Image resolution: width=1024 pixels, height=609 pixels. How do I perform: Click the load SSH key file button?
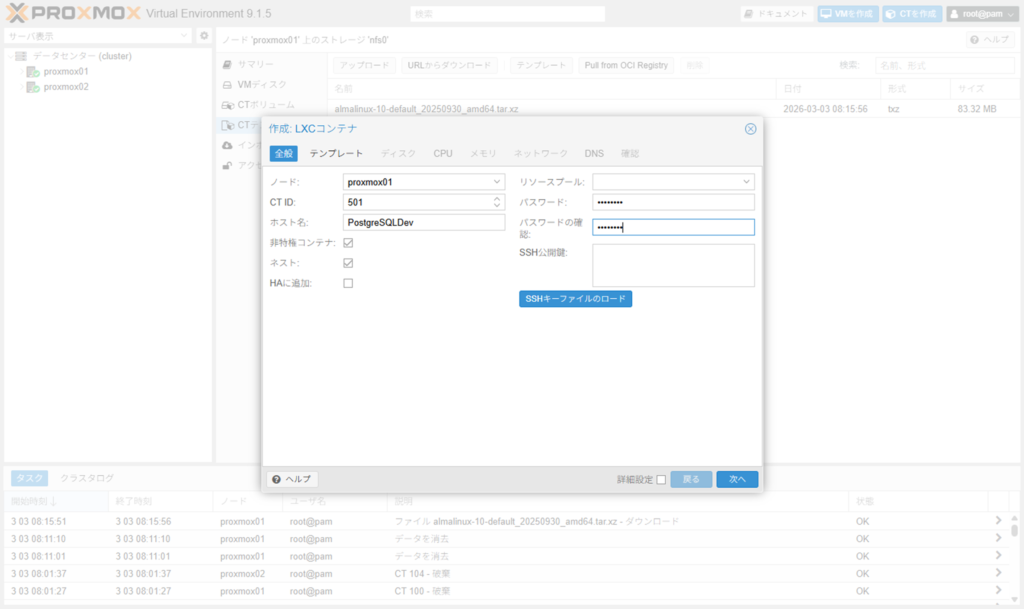tap(575, 299)
